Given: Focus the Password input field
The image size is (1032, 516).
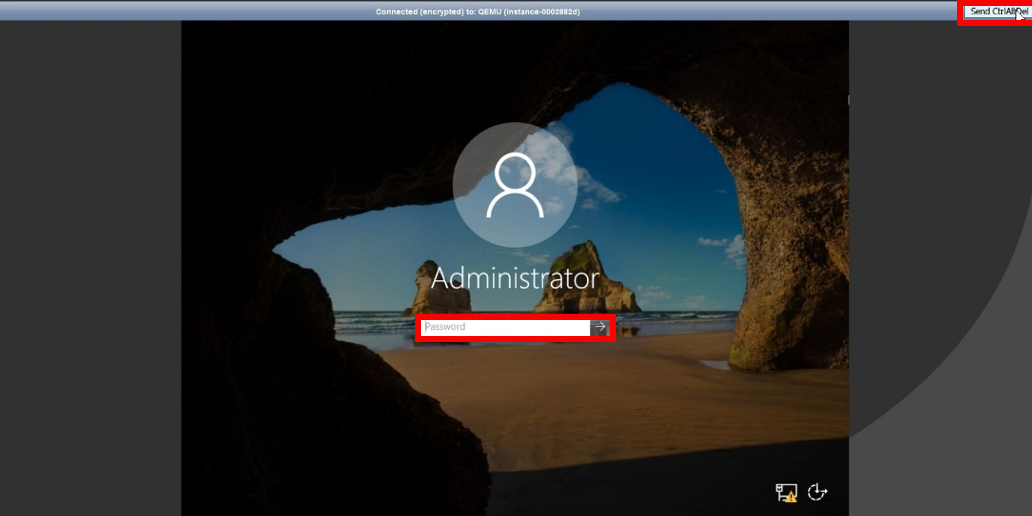Looking at the screenshot, I should point(505,327).
